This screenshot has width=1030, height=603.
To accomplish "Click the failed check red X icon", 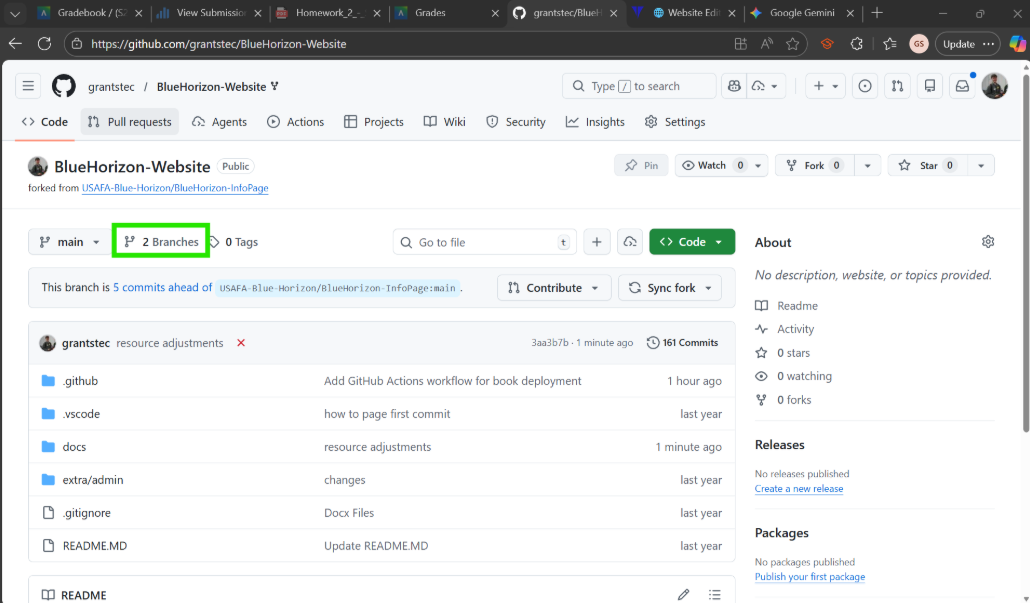I will pyautogui.click(x=241, y=343).
